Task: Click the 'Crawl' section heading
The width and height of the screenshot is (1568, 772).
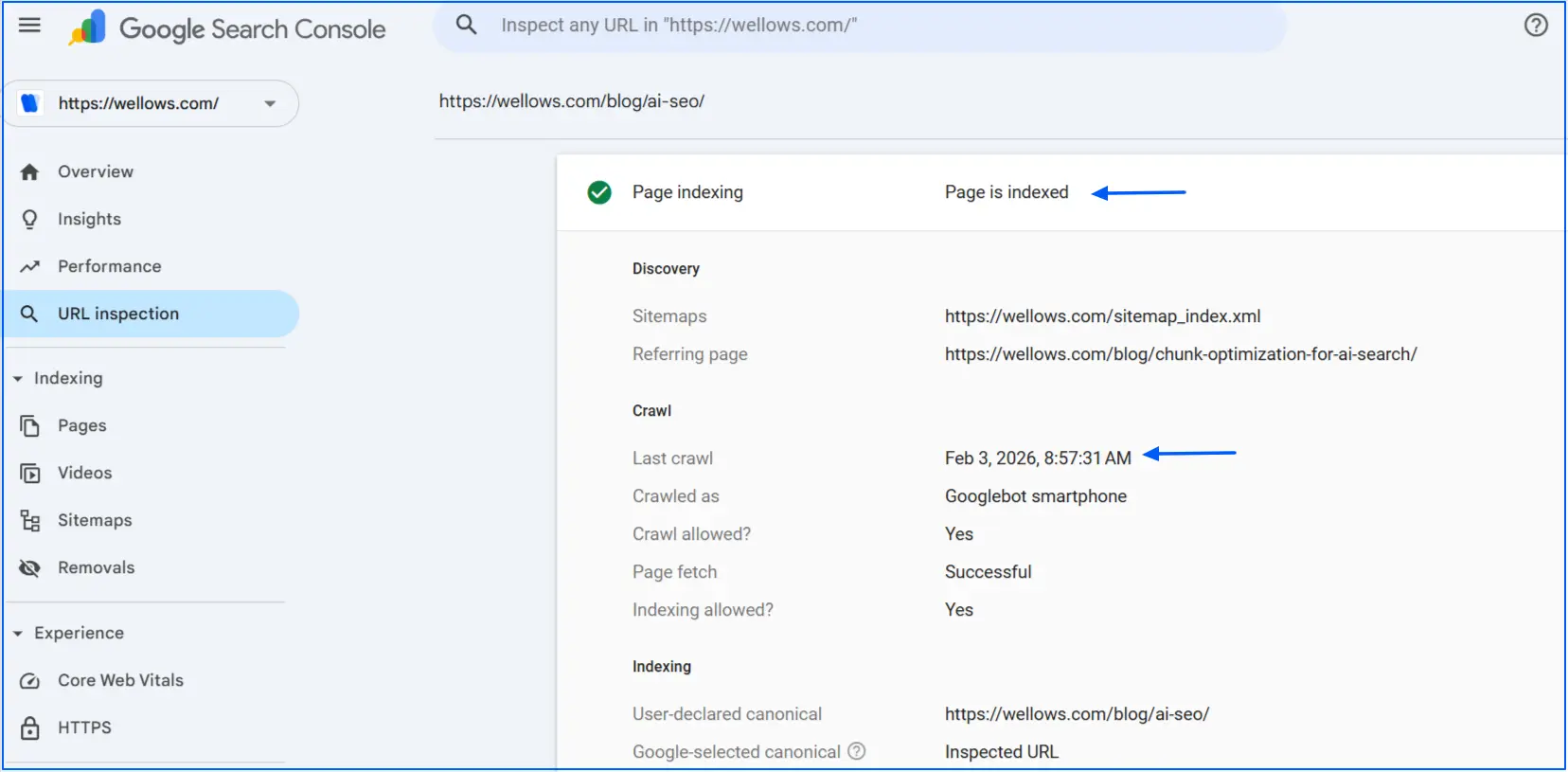Action: [651, 411]
